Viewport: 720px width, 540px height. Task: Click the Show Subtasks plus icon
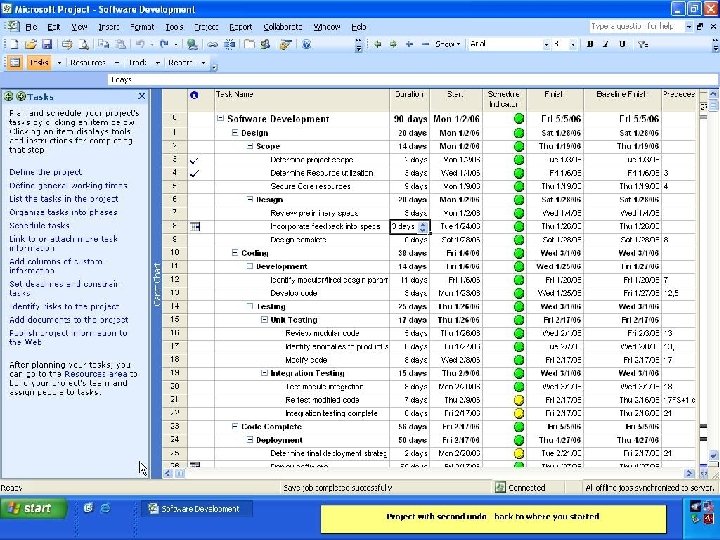pyautogui.click(x=409, y=45)
